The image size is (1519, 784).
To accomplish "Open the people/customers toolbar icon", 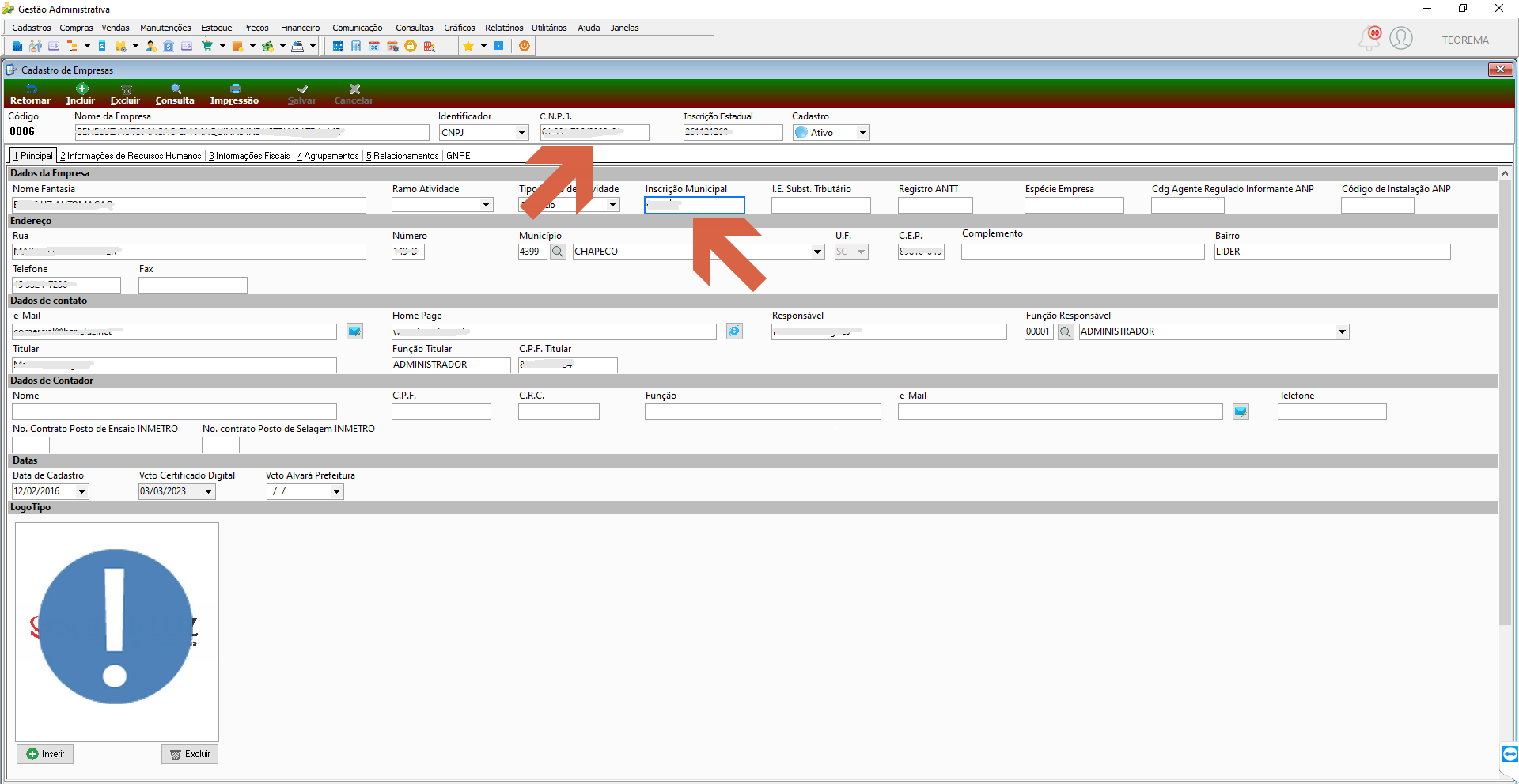I will (x=36, y=46).
